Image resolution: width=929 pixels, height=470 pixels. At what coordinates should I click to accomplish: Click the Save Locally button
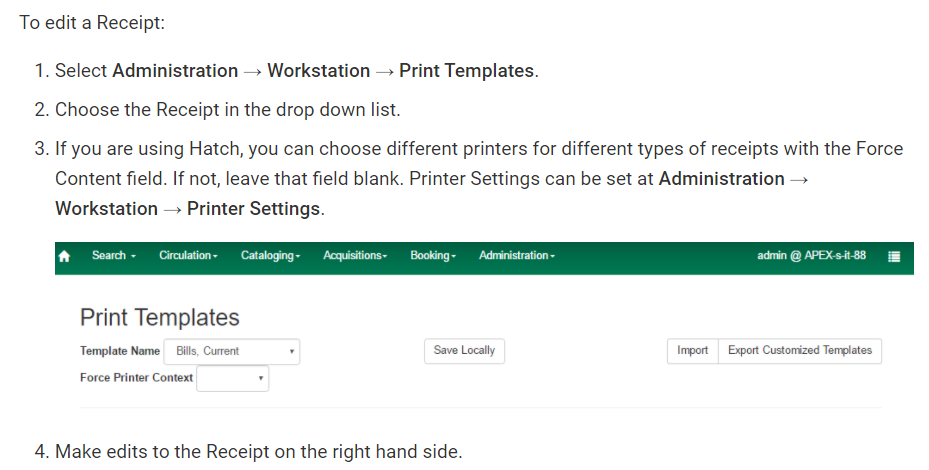pyautogui.click(x=464, y=351)
